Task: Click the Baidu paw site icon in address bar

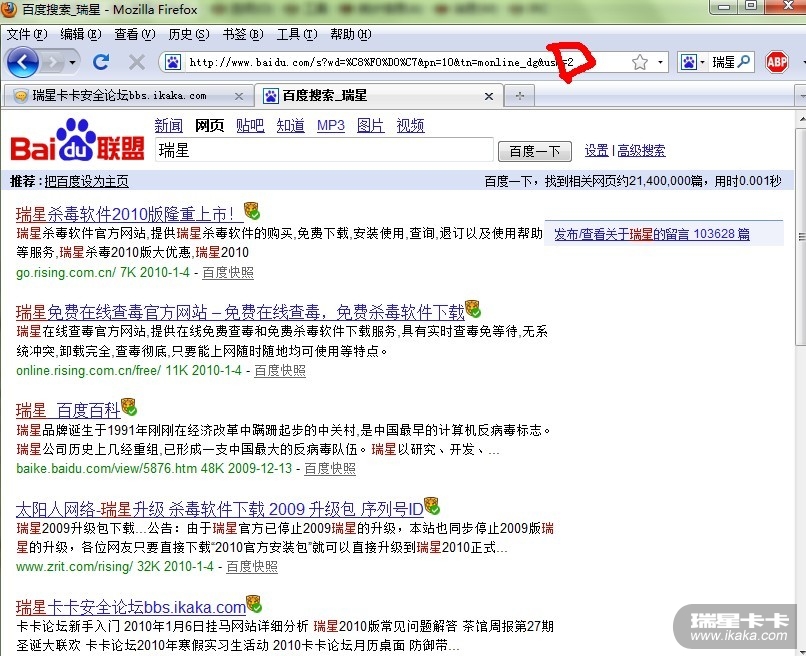Action: tap(172, 63)
